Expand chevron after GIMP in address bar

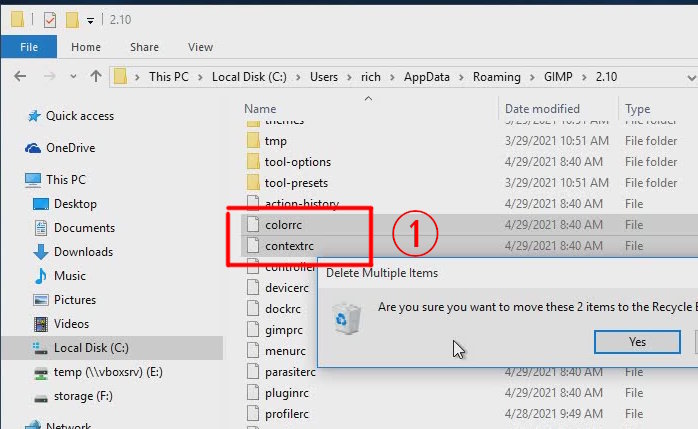click(x=584, y=77)
